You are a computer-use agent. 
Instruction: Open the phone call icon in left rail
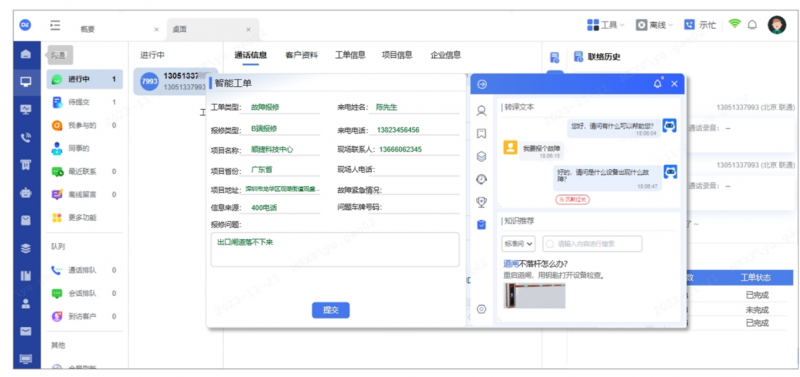pyautogui.click(x=26, y=137)
